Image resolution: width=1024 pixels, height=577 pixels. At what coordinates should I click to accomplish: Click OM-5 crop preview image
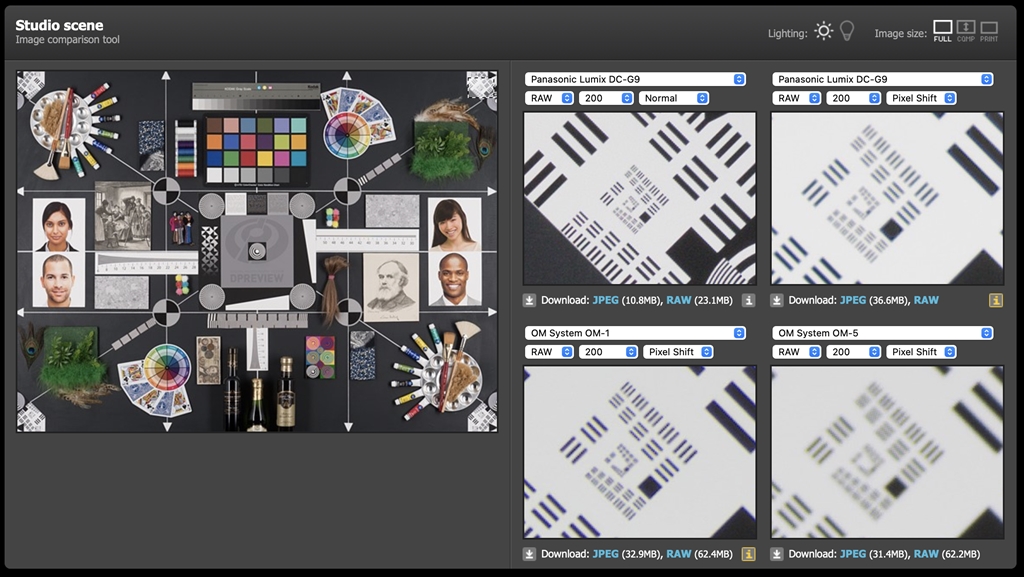888,452
